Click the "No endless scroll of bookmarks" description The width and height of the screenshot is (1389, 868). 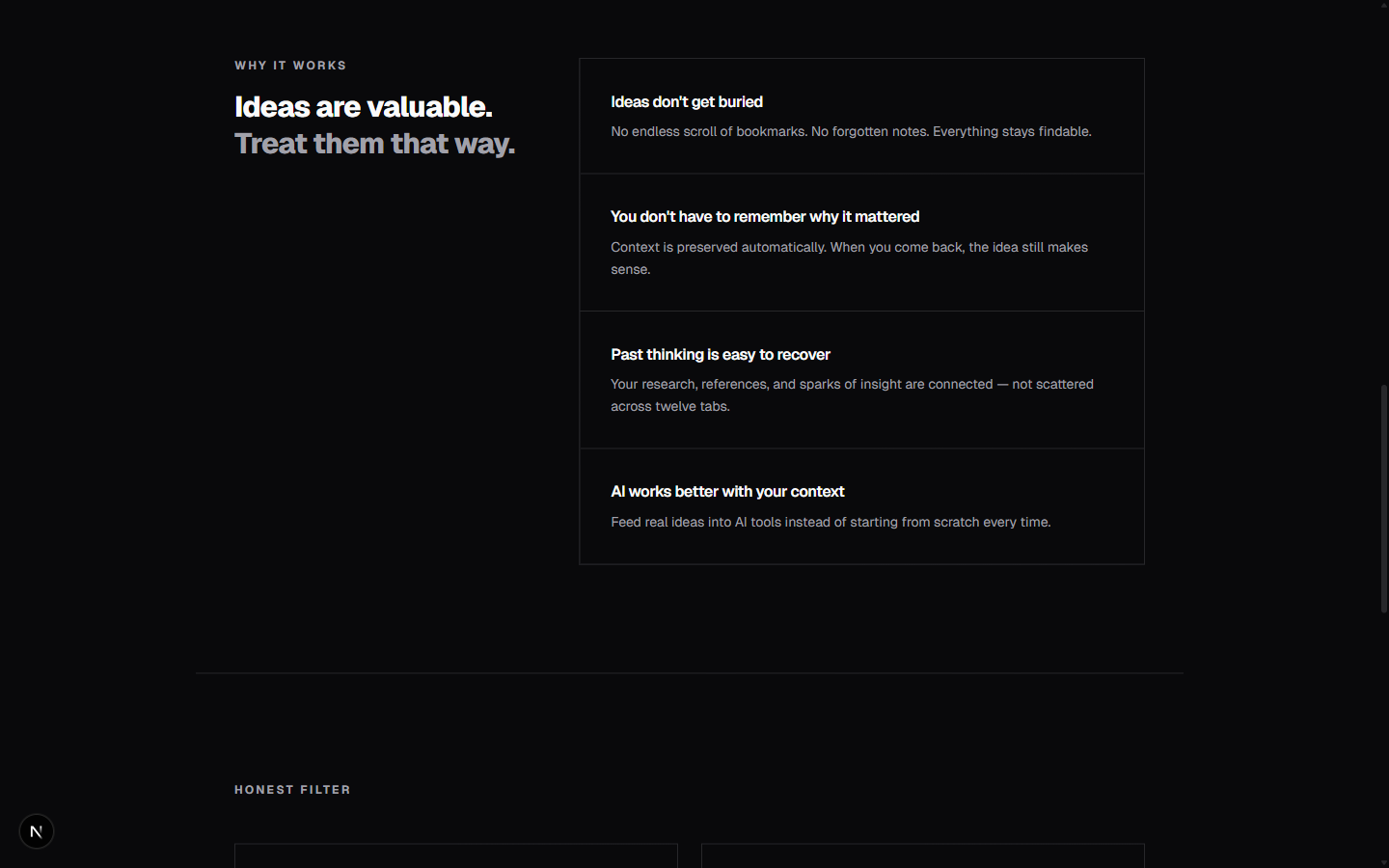(x=851, y=132)
